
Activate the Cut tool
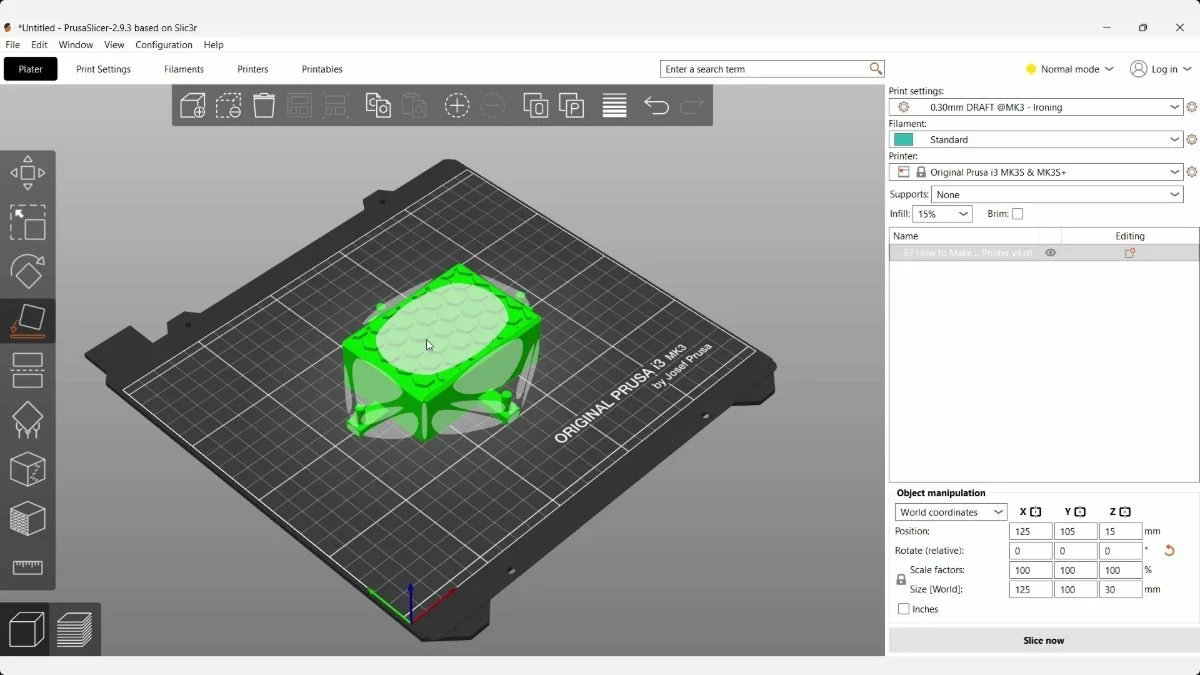point(28,369)
